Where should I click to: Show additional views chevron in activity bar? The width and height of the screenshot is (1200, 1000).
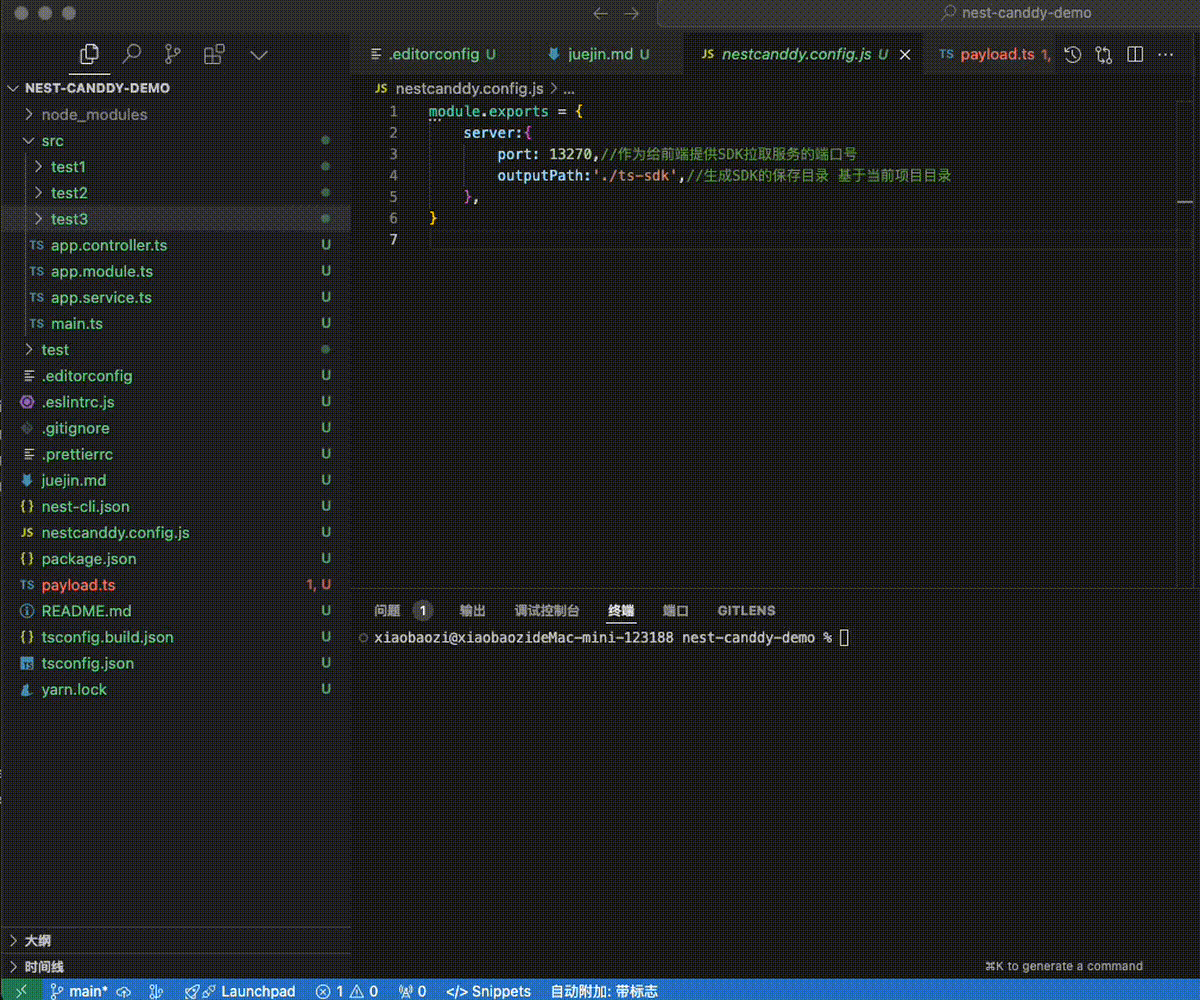click(x=258, y=55)
